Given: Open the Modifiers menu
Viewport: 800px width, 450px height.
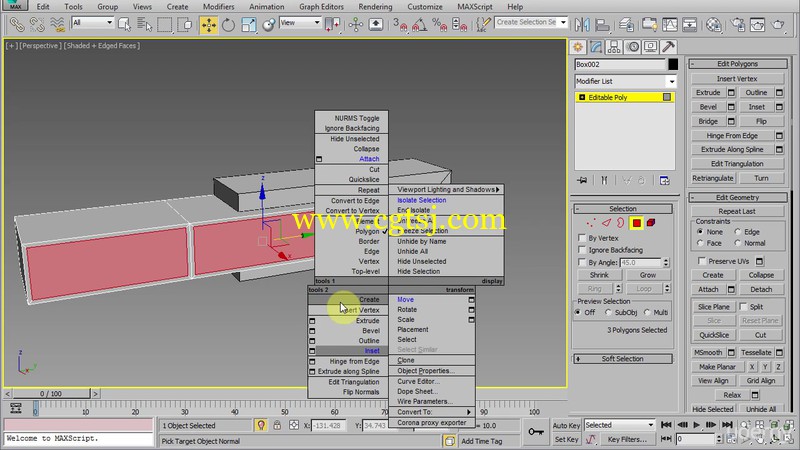Looking at the screenshot, I should point(218,7).
